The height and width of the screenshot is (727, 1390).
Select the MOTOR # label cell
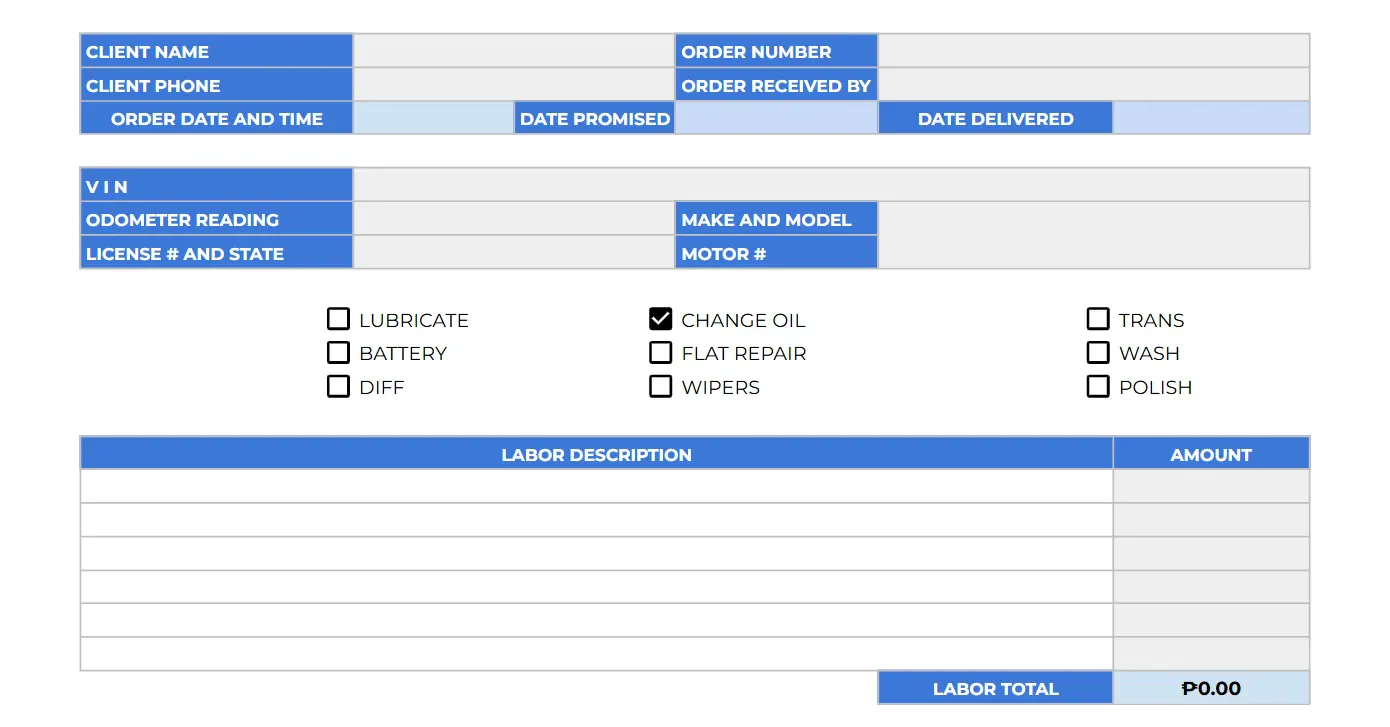[x=777, y=253]
